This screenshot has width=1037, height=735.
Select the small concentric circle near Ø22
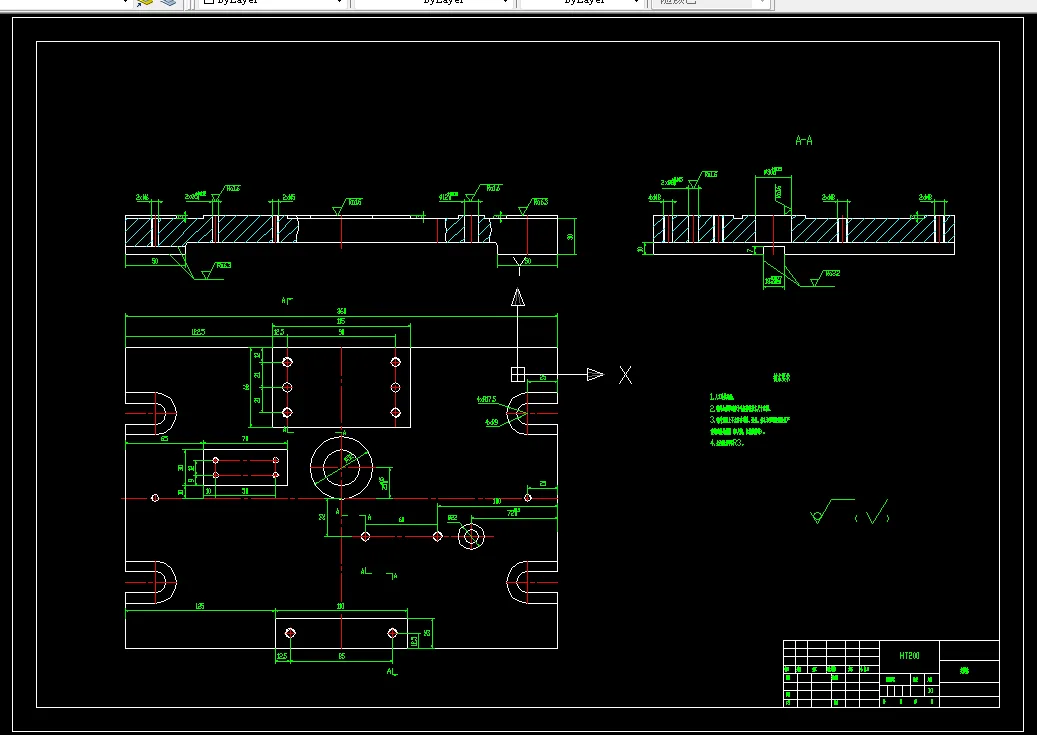click(x=471, y=537)
